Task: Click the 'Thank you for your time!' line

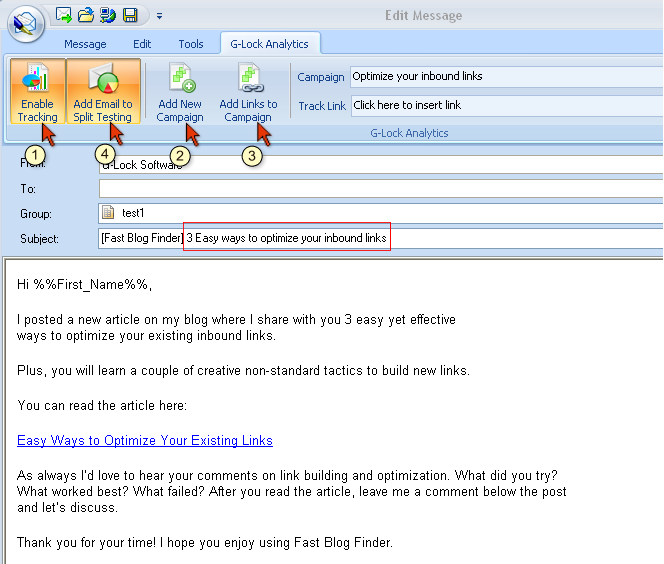Action: pyautogui.click(x=205, y=542)
